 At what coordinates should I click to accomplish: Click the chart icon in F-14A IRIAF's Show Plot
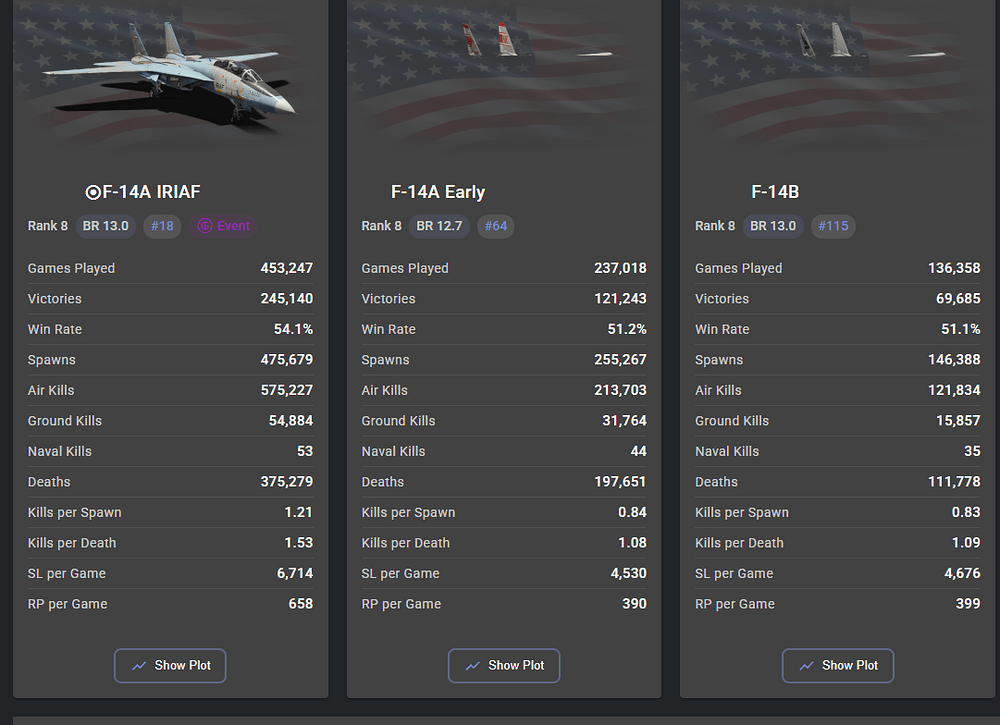(139, 666)
